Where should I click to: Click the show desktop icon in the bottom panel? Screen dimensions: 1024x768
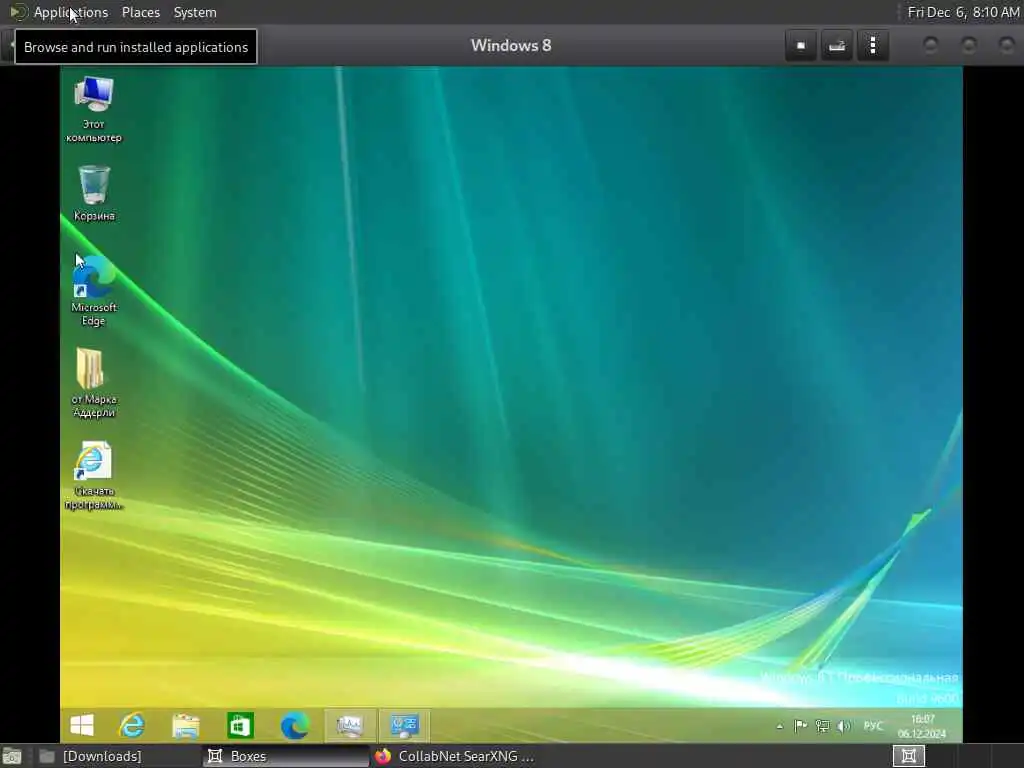[x=12, y=756]
